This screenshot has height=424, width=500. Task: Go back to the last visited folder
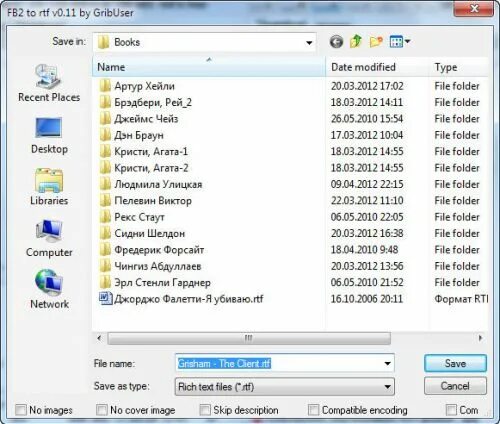click(336, 42)
